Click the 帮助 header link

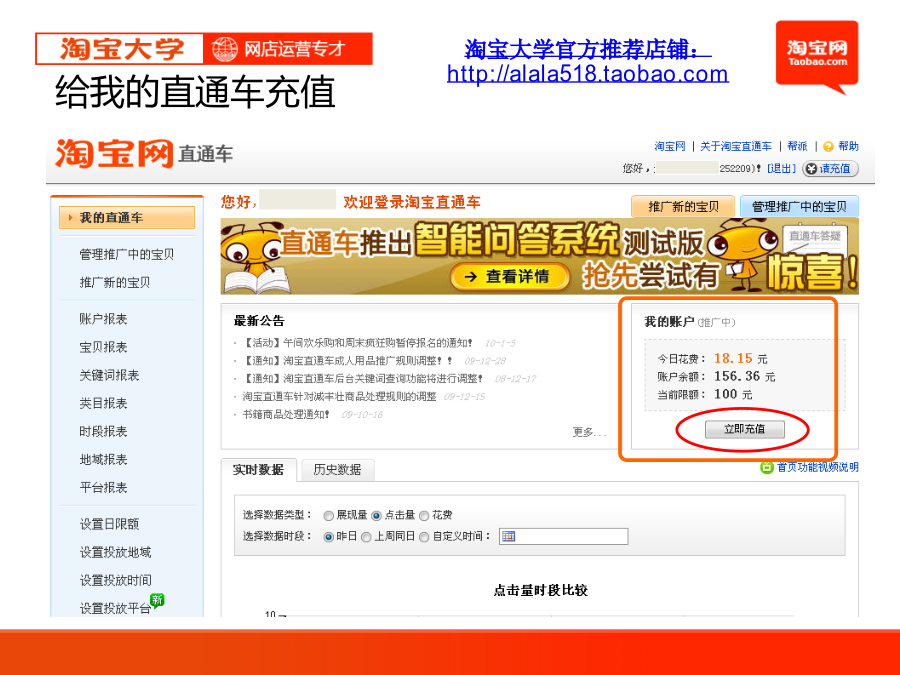848,146
